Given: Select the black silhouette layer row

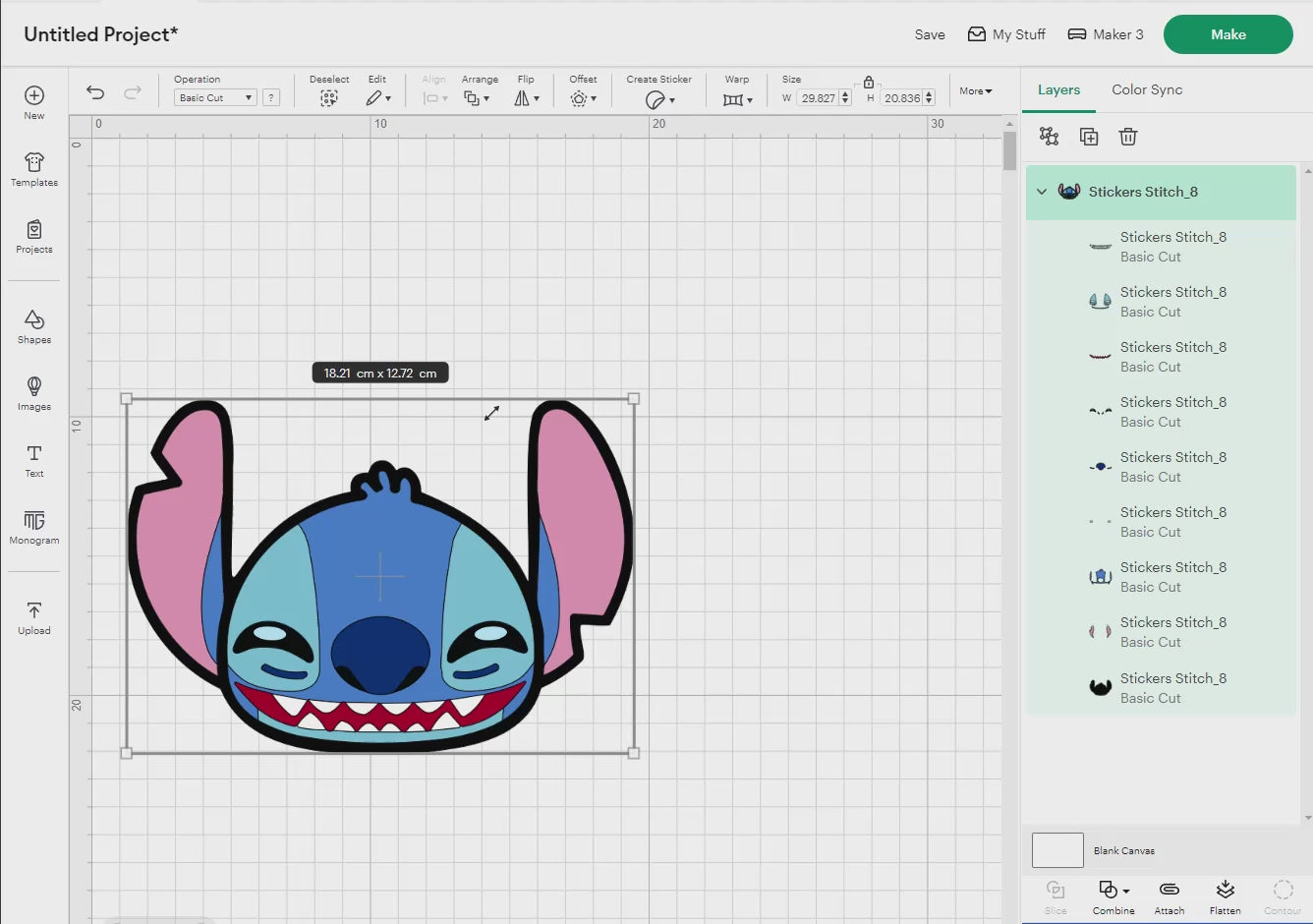Looking at the screenshot, I should point(1161,688).
